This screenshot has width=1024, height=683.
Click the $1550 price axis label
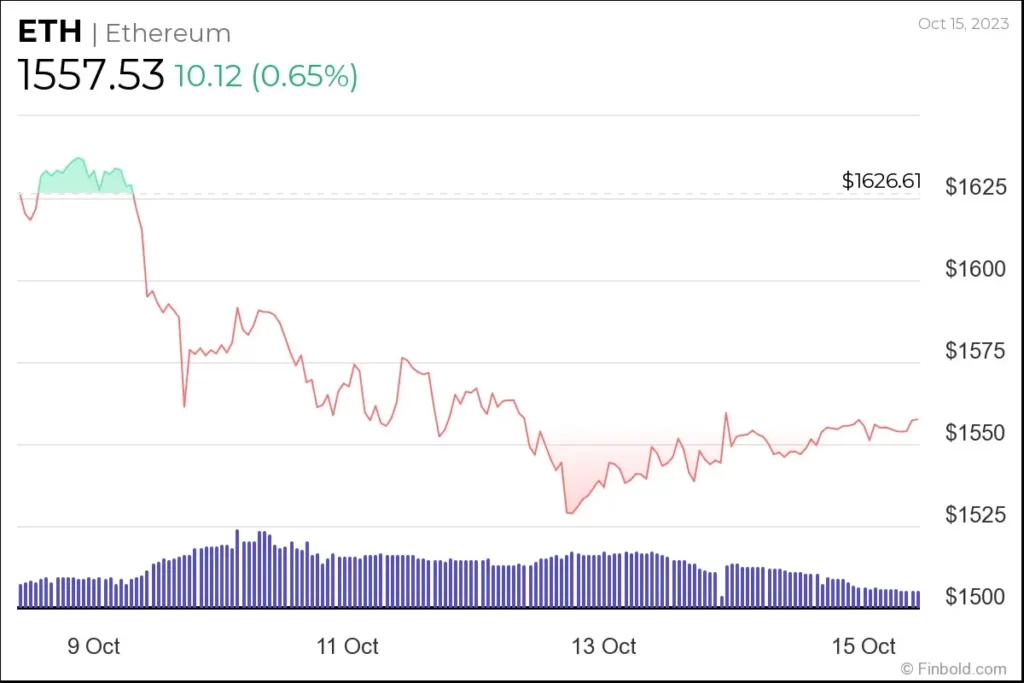975,433
